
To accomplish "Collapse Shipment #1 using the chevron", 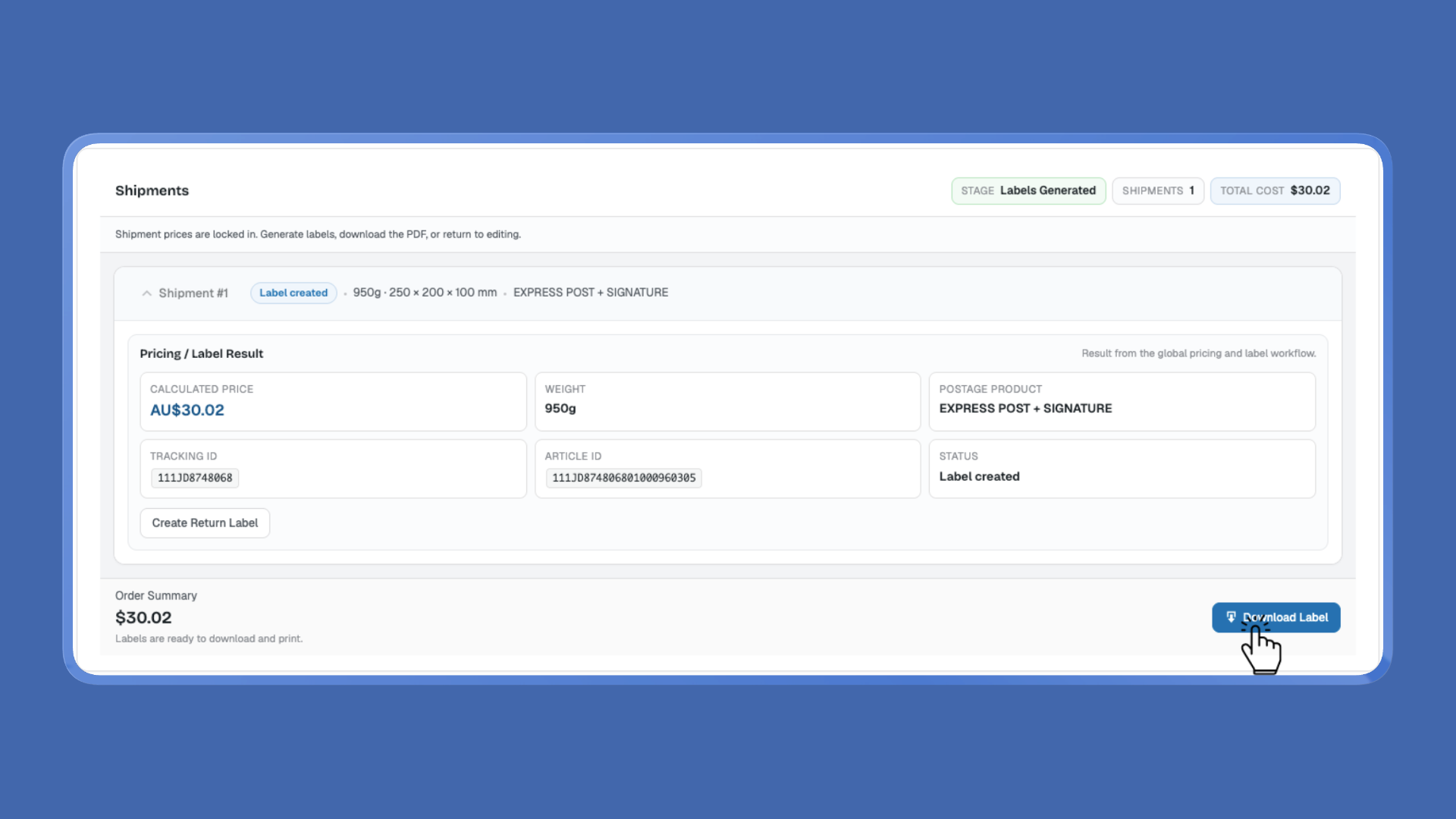I will [x=146, y=293].
